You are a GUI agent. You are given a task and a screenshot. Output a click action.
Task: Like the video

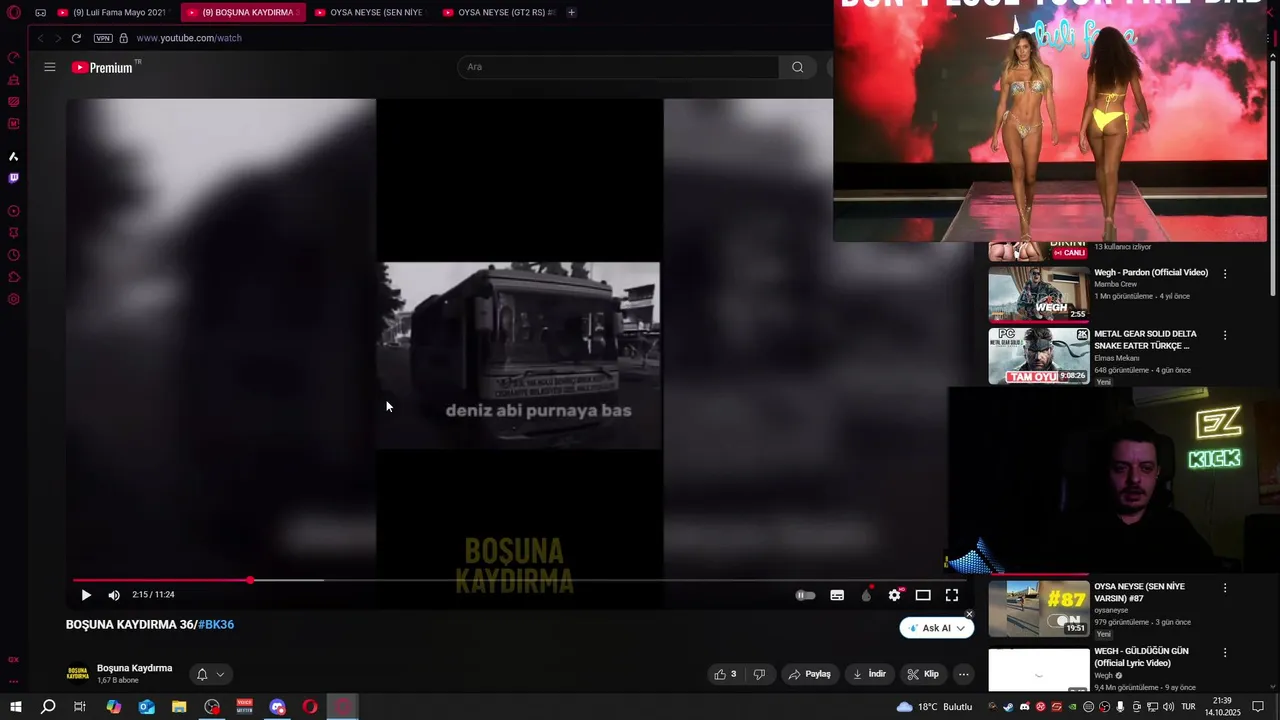(x=726, y=674)
